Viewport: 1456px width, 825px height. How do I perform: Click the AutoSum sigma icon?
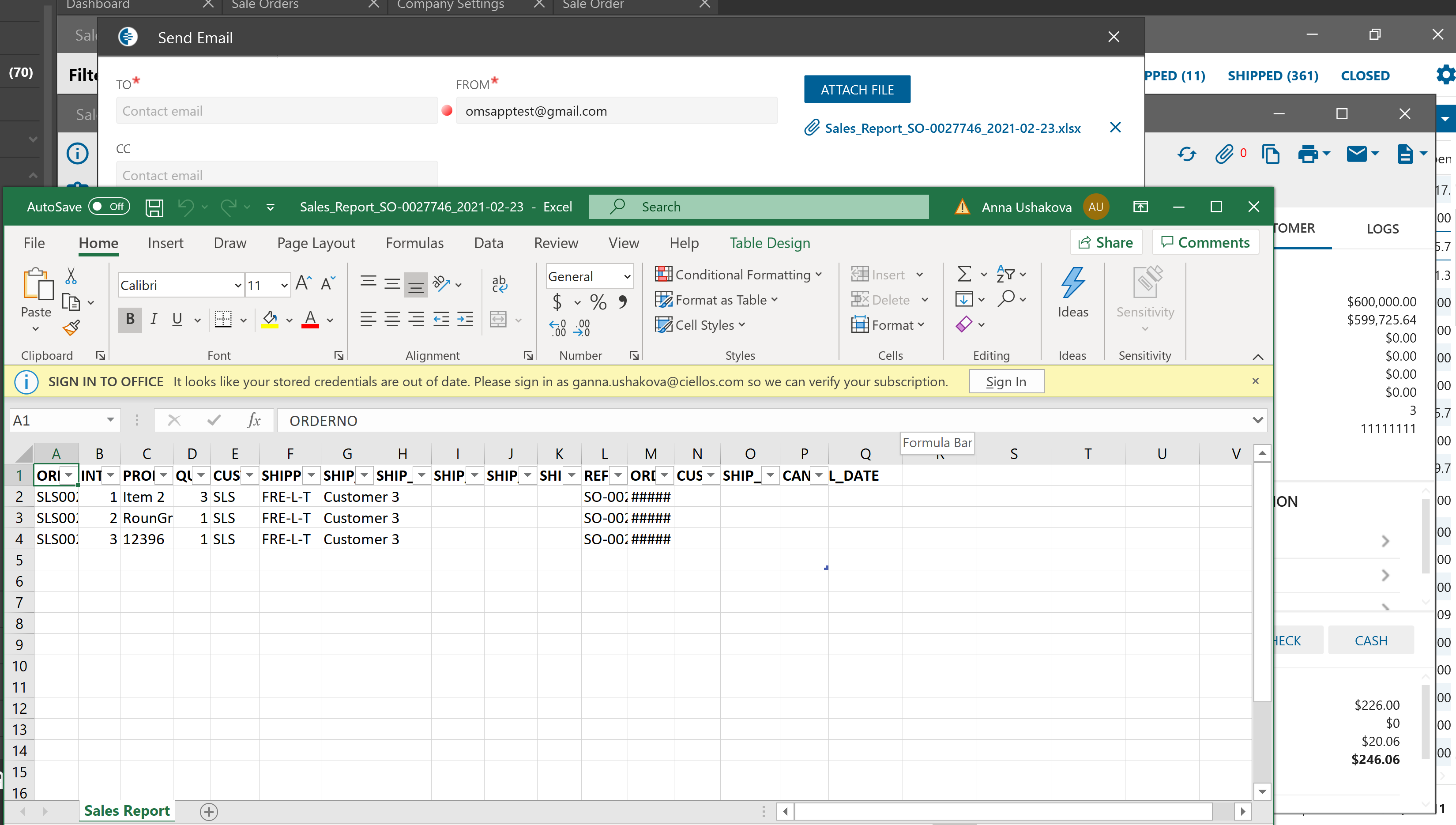point(964,274)
